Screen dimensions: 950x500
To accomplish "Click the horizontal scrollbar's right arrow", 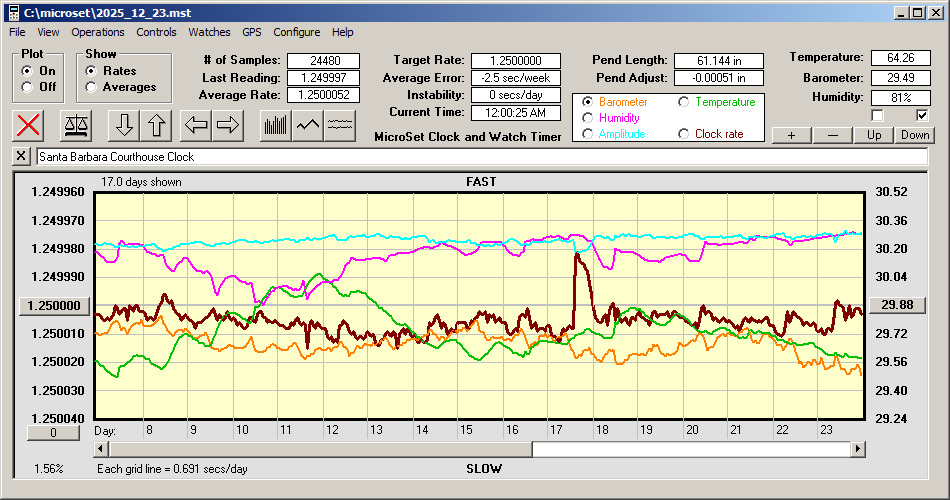I will (x=857, y=449).
